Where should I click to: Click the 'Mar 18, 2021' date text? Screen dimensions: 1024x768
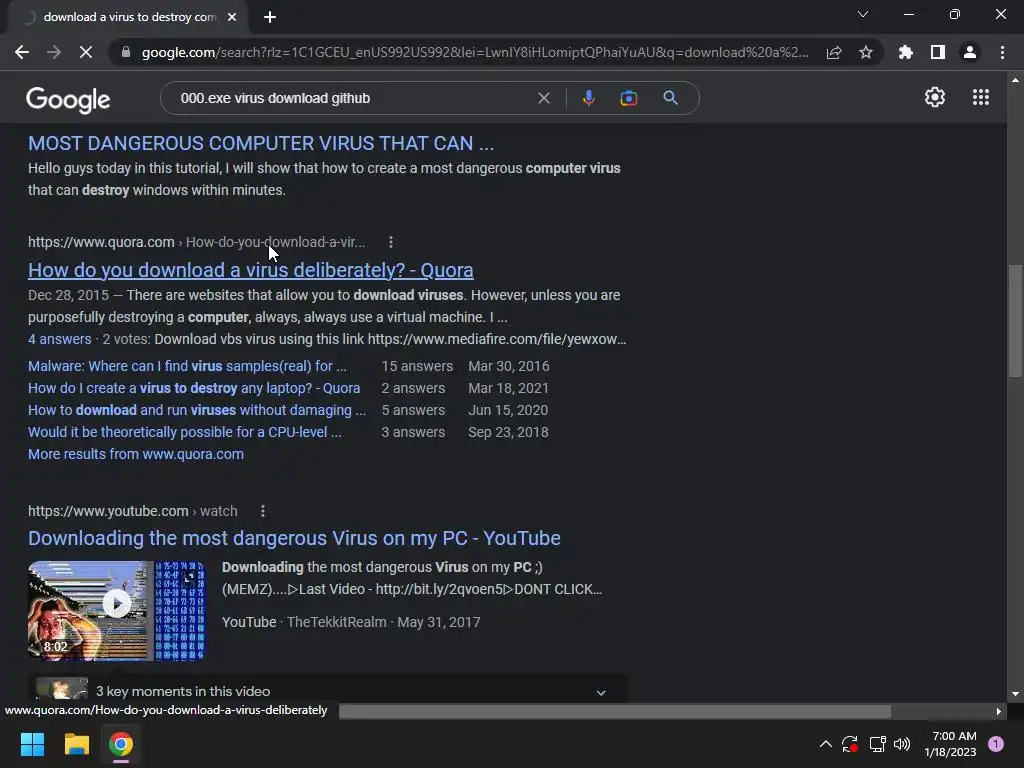pos(508,388)
